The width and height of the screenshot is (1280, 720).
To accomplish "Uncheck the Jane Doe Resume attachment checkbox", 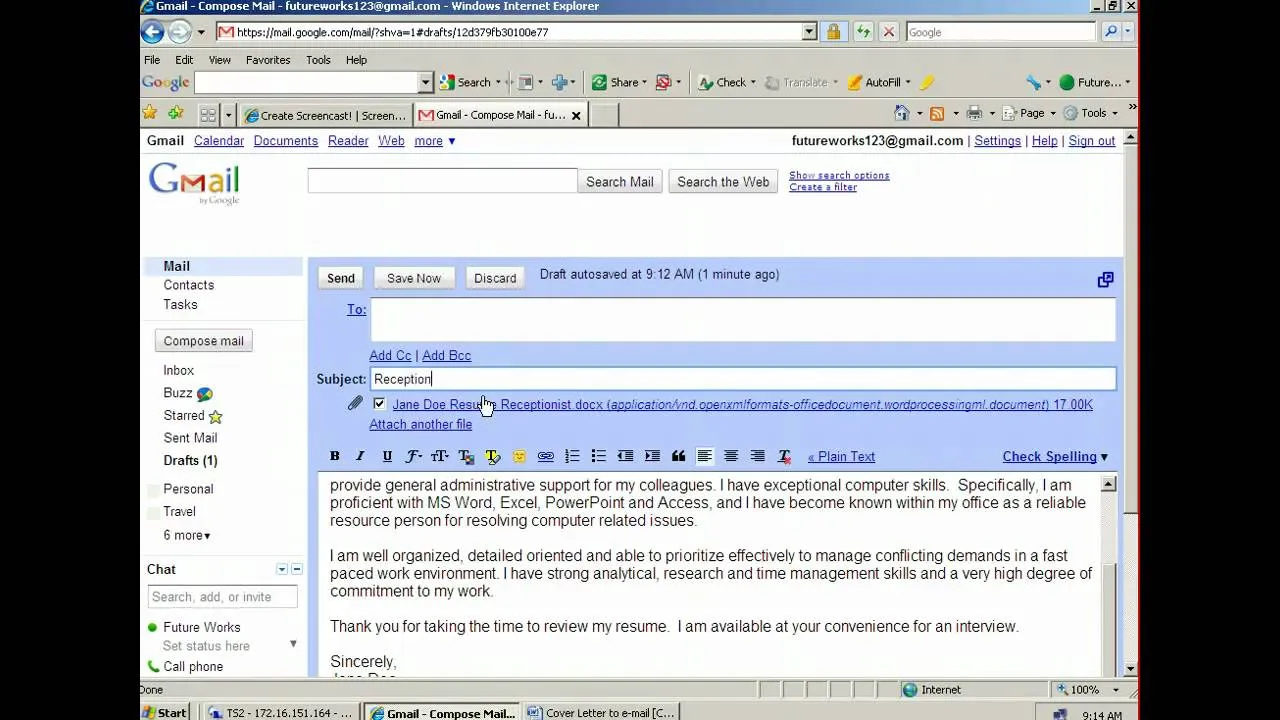I will (379, 403).
